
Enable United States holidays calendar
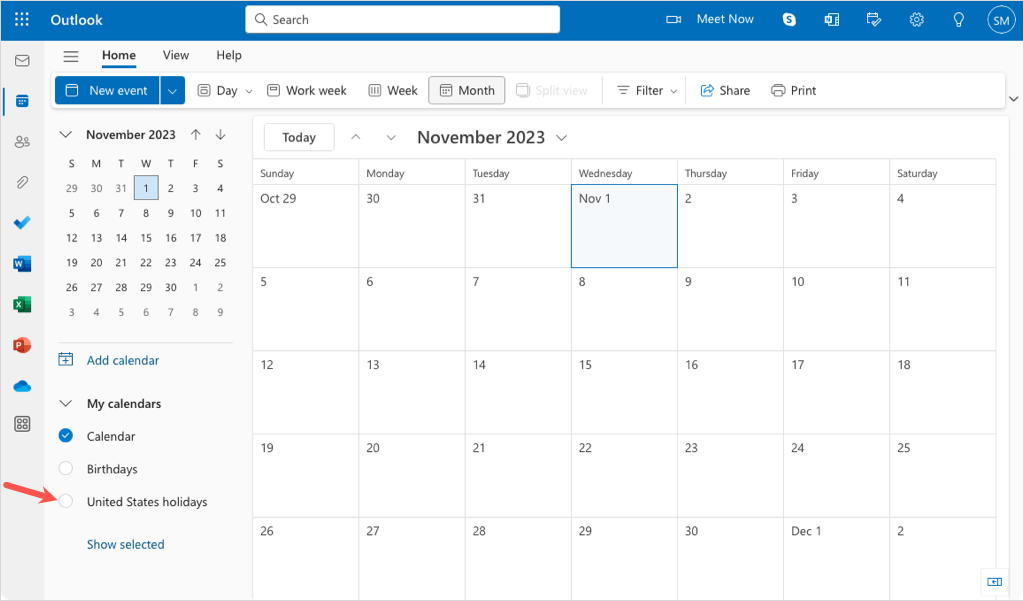tap(66, 502)
